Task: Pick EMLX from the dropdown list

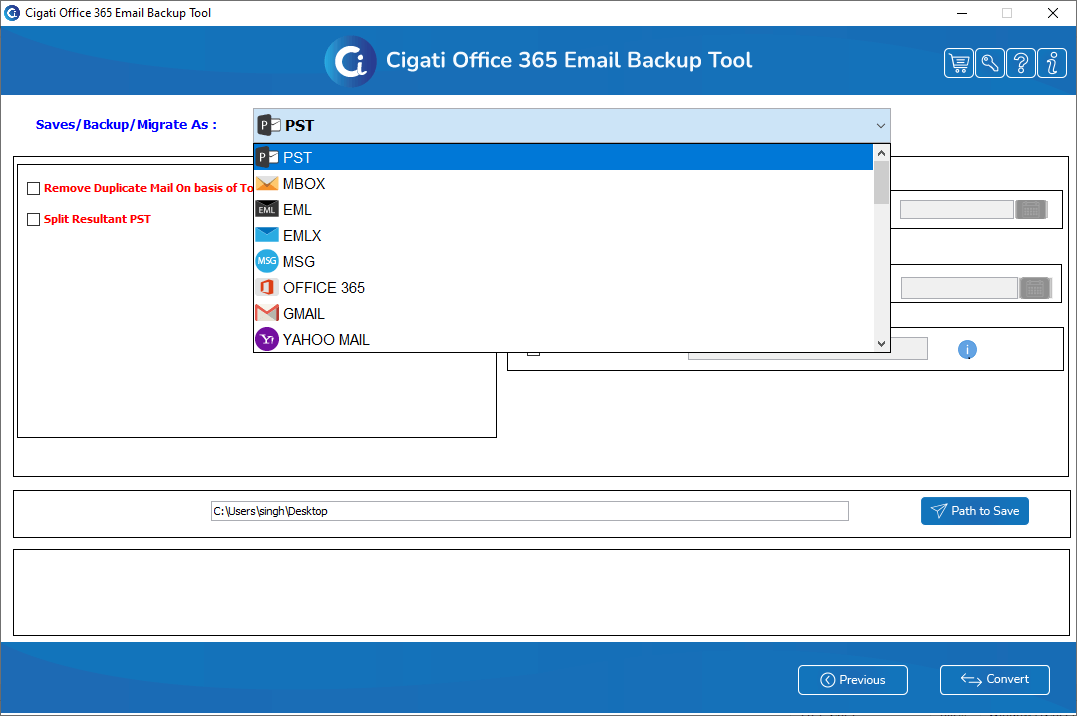Action: pos(563,235)
